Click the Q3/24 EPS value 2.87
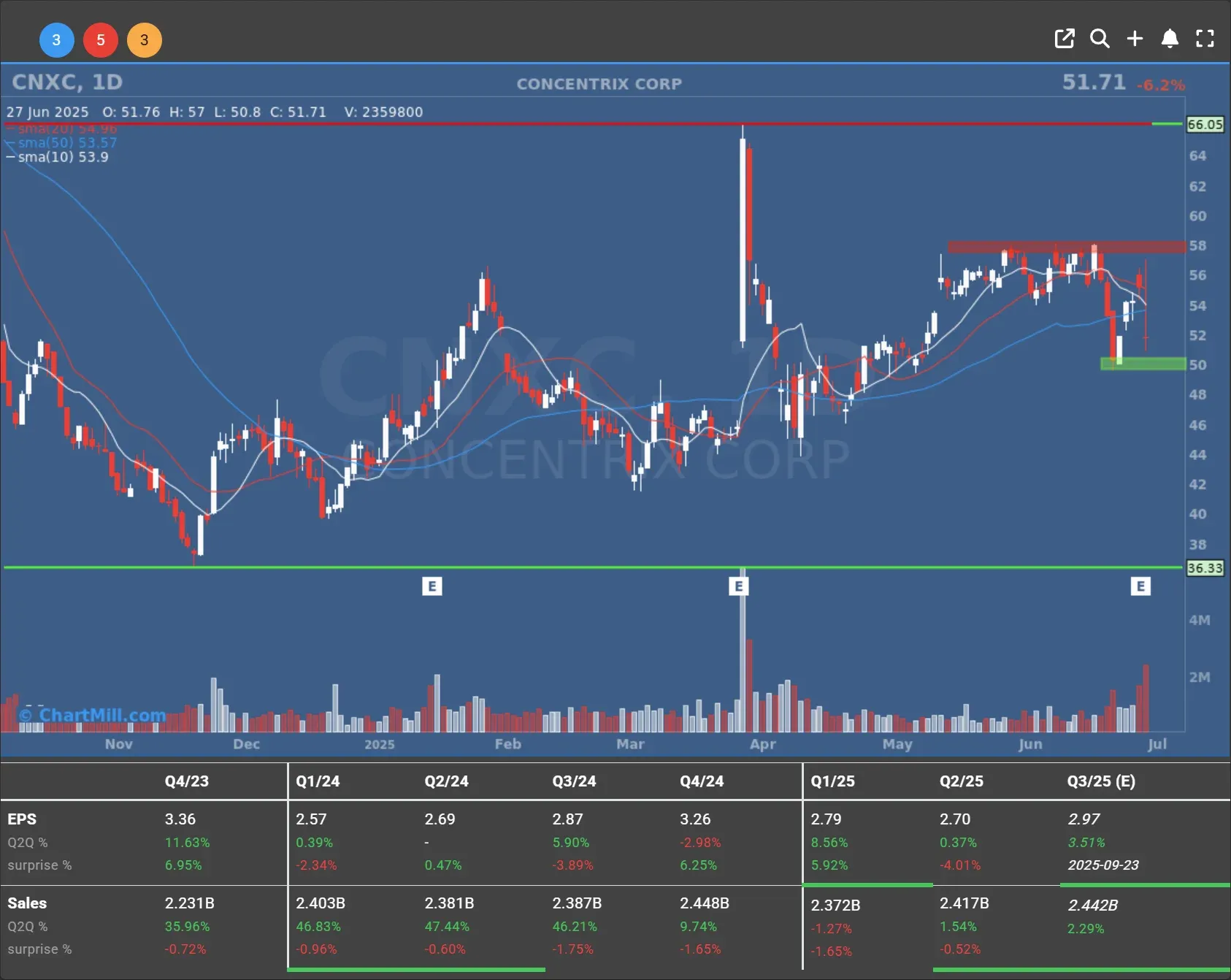 pos(567,819)
